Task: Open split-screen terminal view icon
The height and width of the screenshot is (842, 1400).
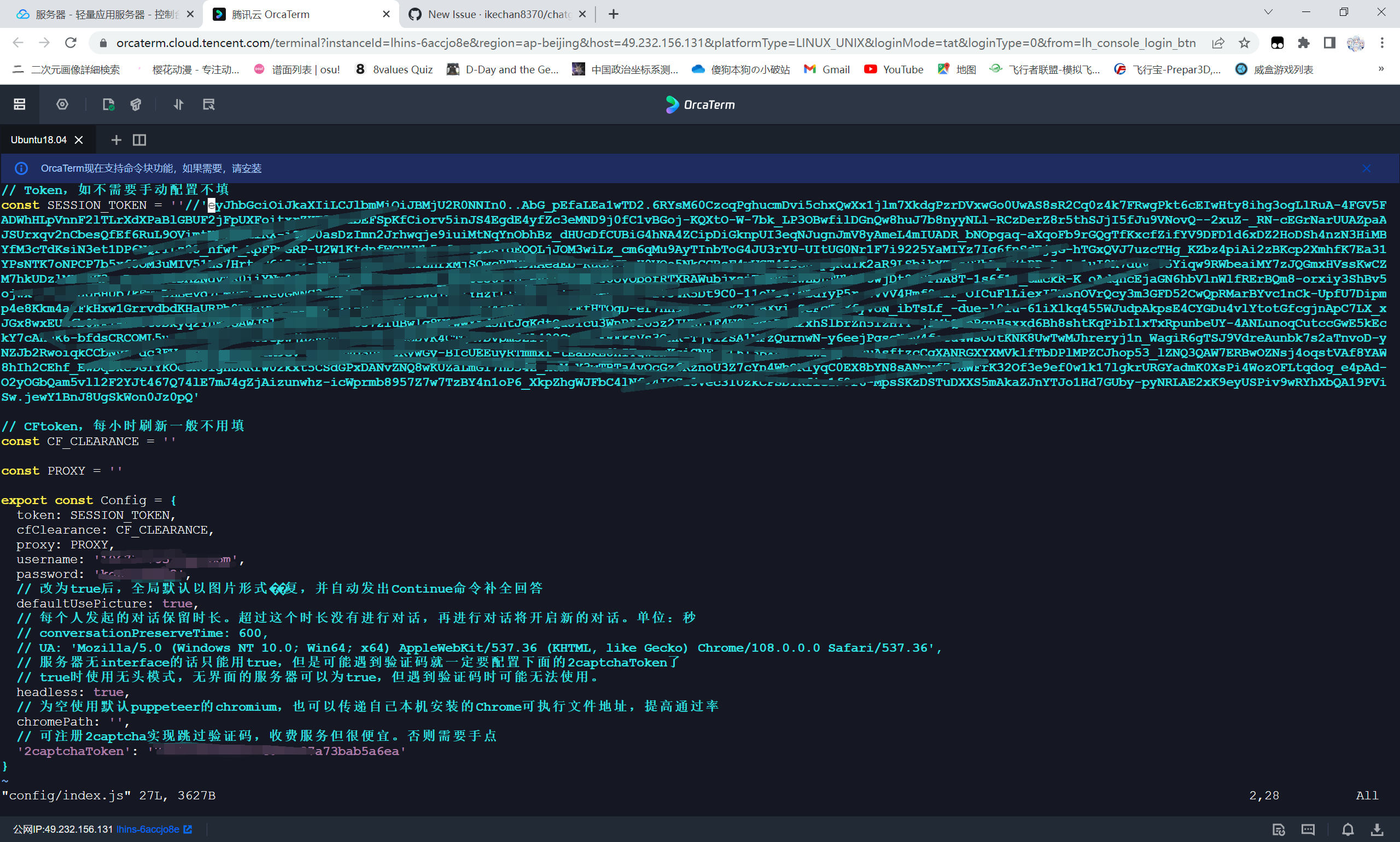Action: (139, 140)
